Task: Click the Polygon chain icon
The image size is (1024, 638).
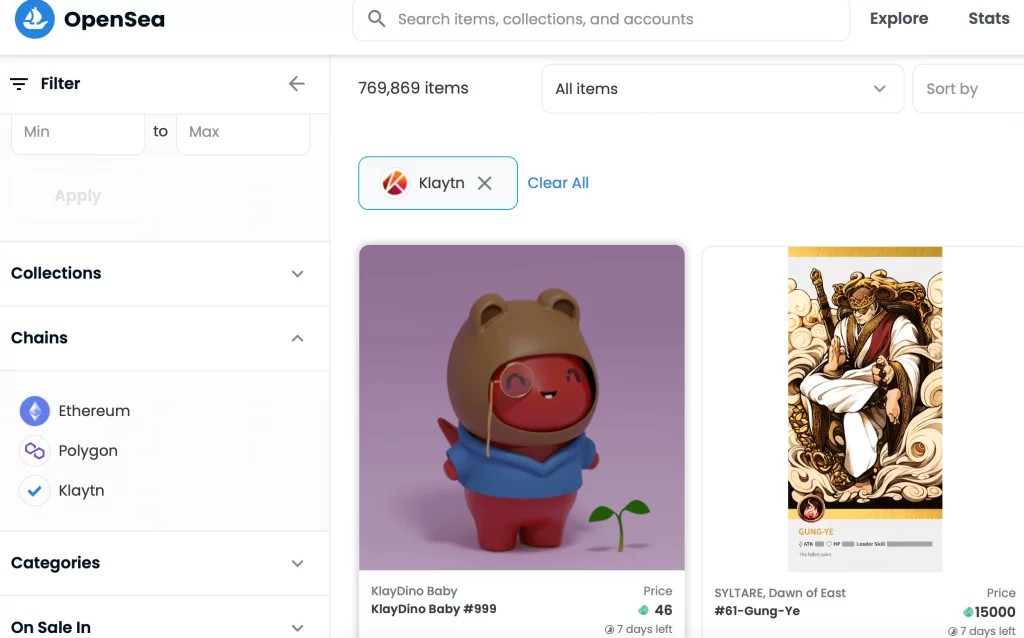Action: tap(35, 451)
